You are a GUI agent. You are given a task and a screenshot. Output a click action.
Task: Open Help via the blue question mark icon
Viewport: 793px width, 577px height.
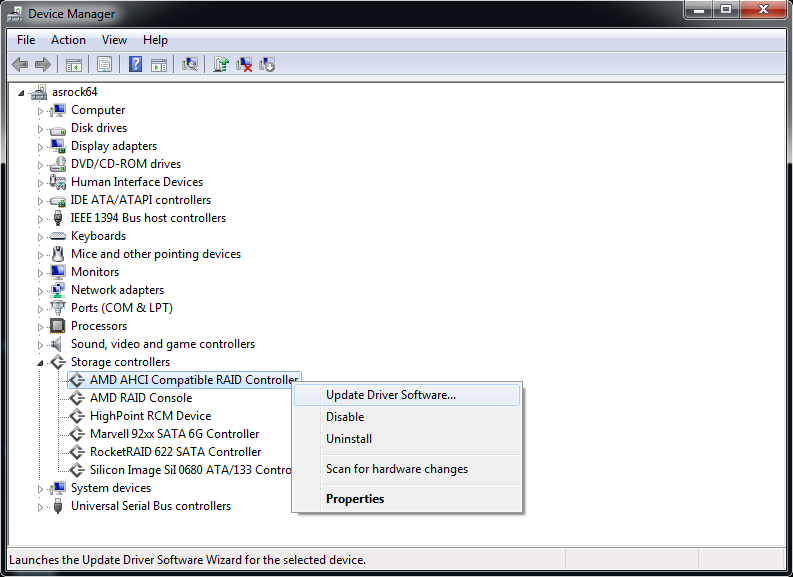click(136, 64)
